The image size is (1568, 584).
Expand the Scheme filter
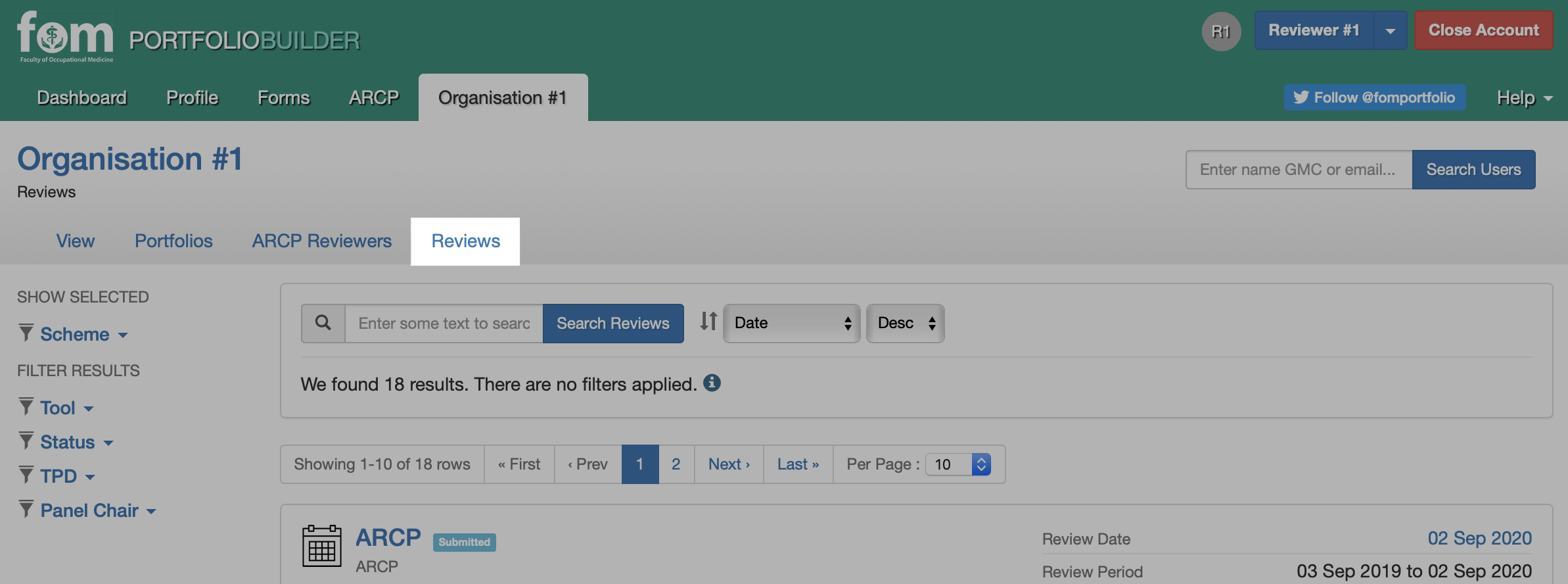(84, 334)
